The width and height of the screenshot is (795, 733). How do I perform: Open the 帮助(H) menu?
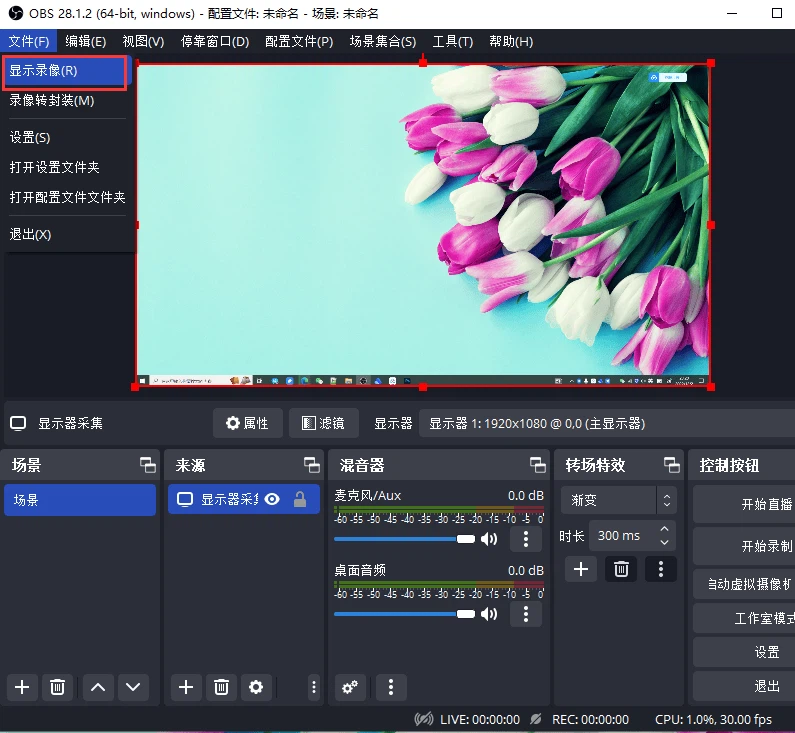pyautogui.click(x=511, y=42)
